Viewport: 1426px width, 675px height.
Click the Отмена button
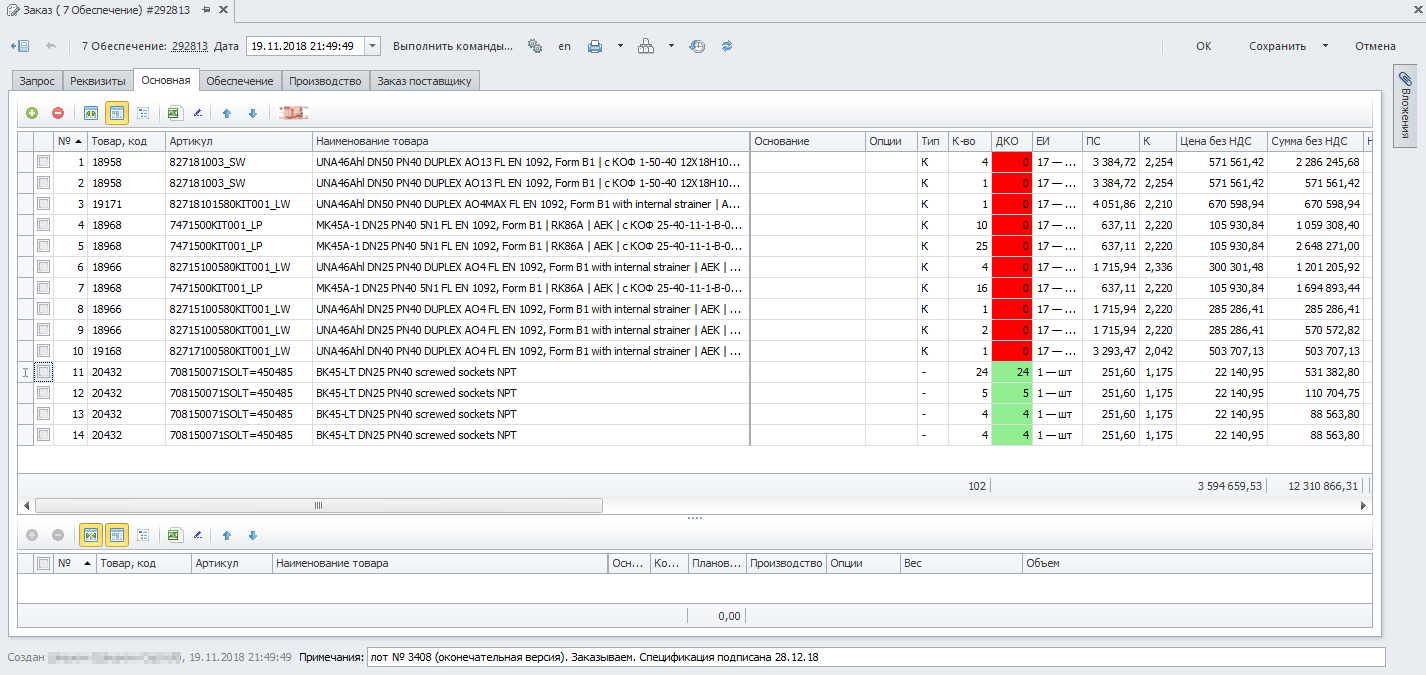[1375, 46]
